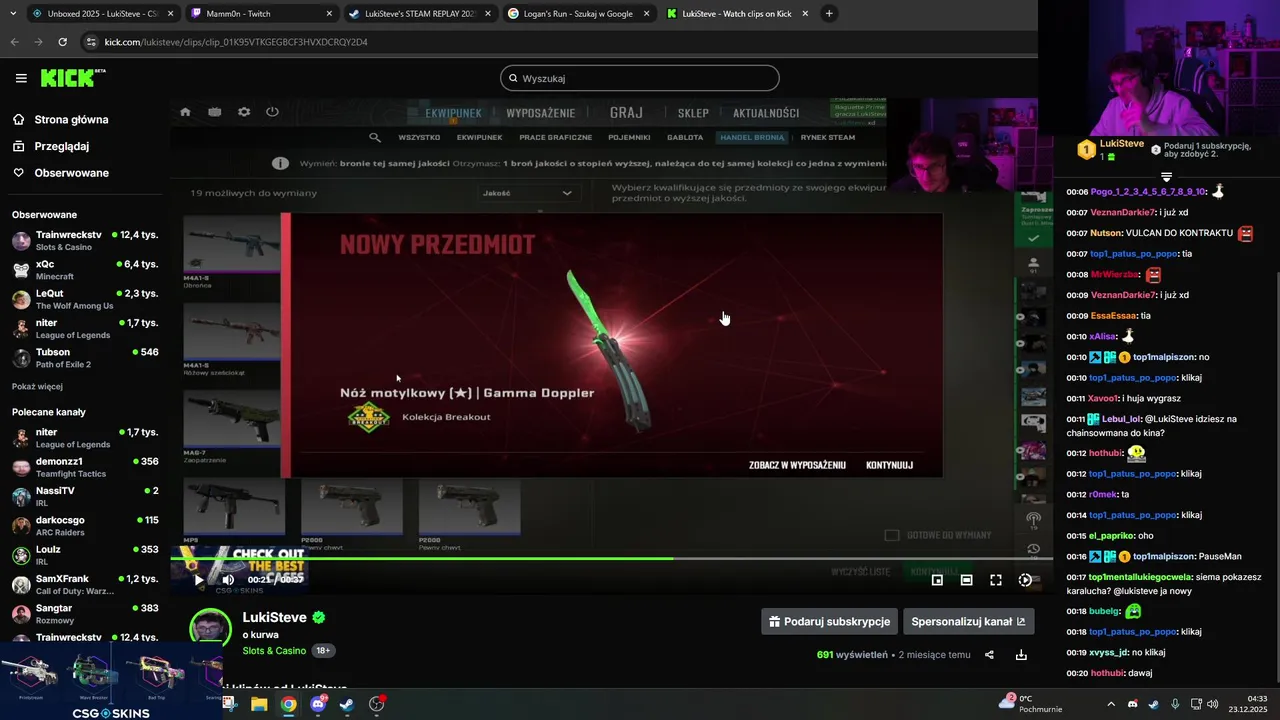Open File Explorer from the taskbar
The image size is (1280, 720).
(x=259, y=704)
